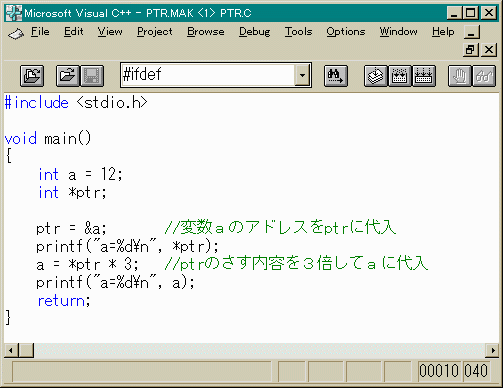Click the Find Next binoculars icon
Image resolution: width=503 pixels, height=388 pixels.
click(x=336, y=76)
